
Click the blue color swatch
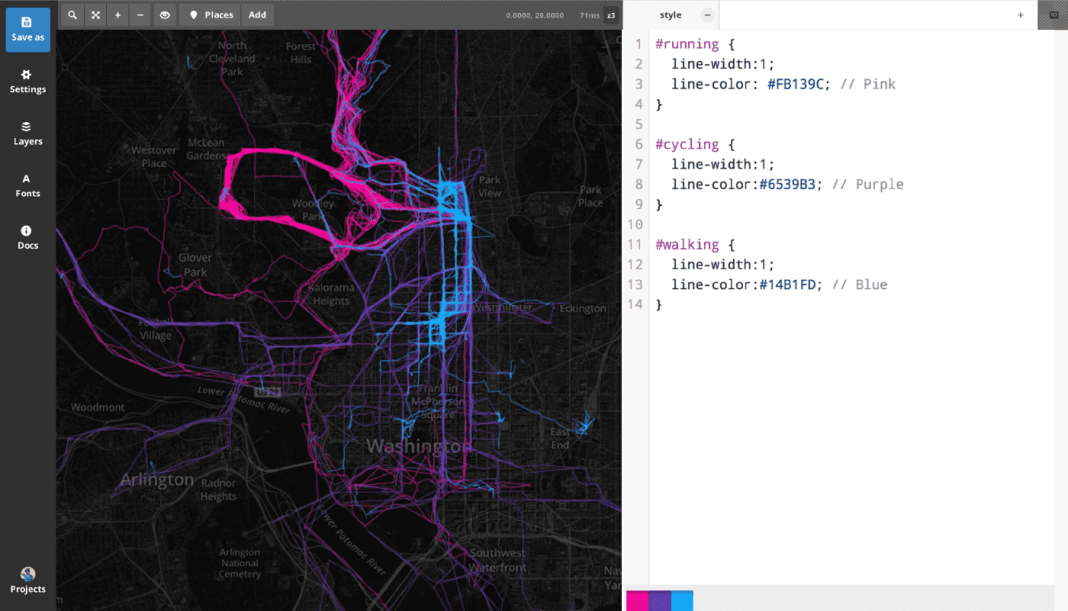tap(682, 601)
